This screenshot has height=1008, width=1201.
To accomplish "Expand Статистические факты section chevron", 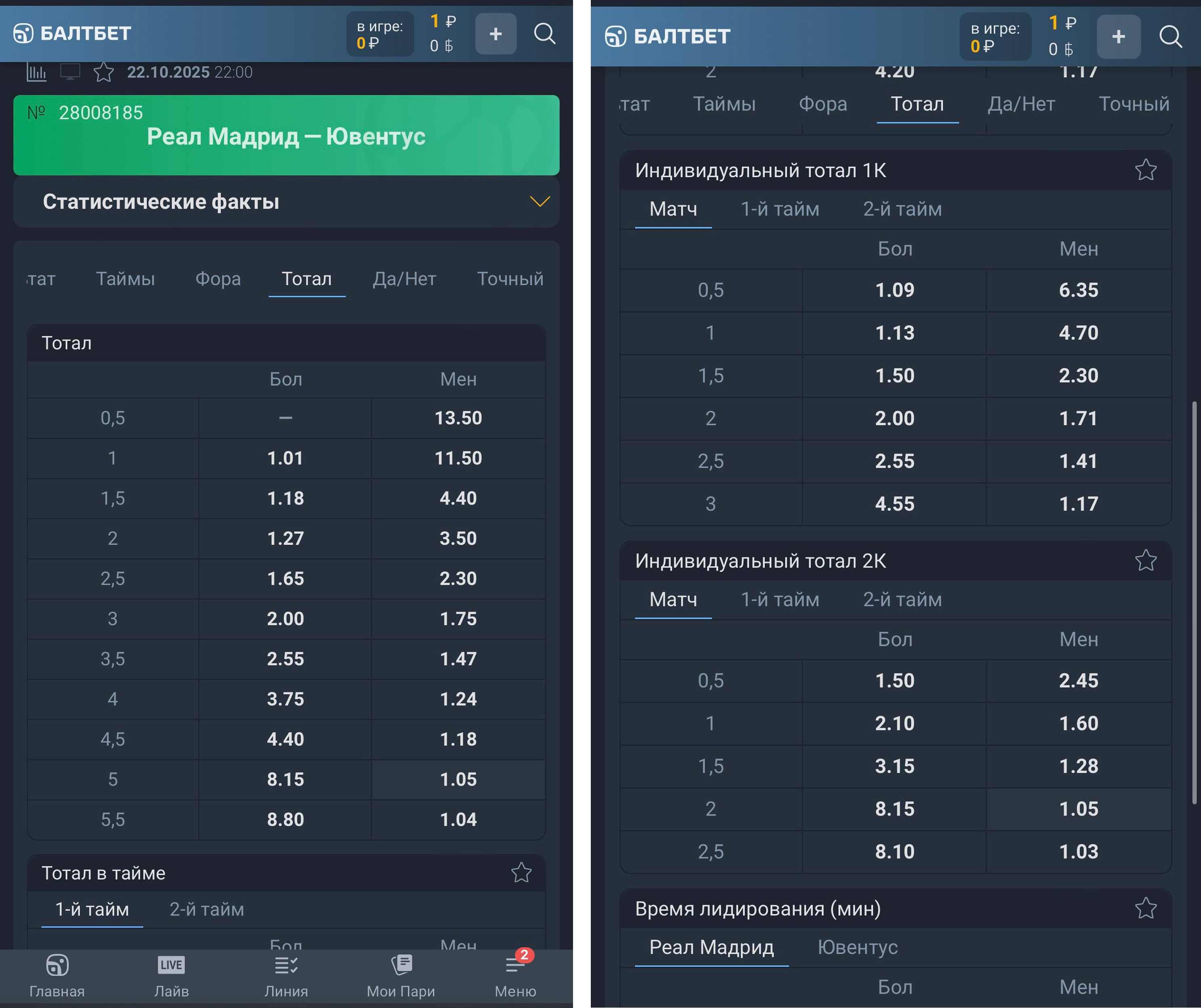I will tap(539, 202).
